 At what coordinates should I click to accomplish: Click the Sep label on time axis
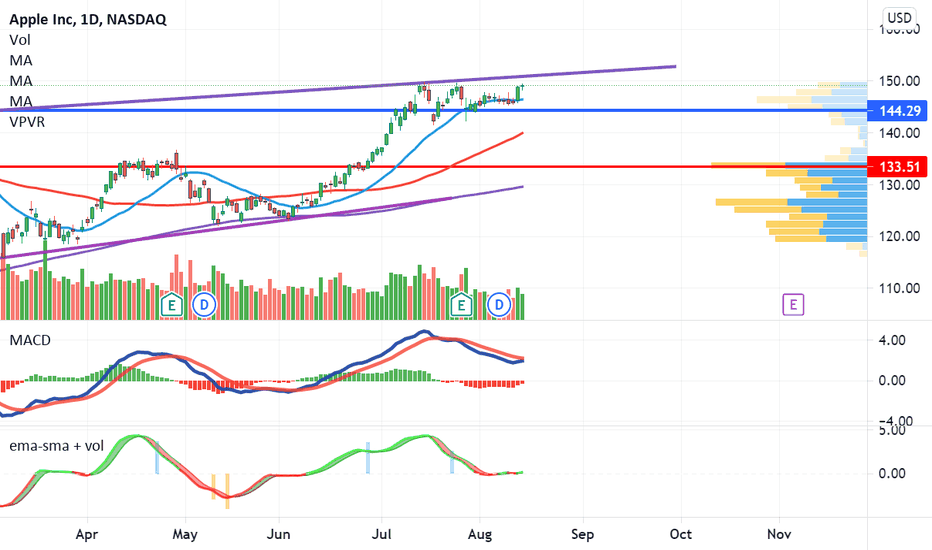tap(582, 535)
